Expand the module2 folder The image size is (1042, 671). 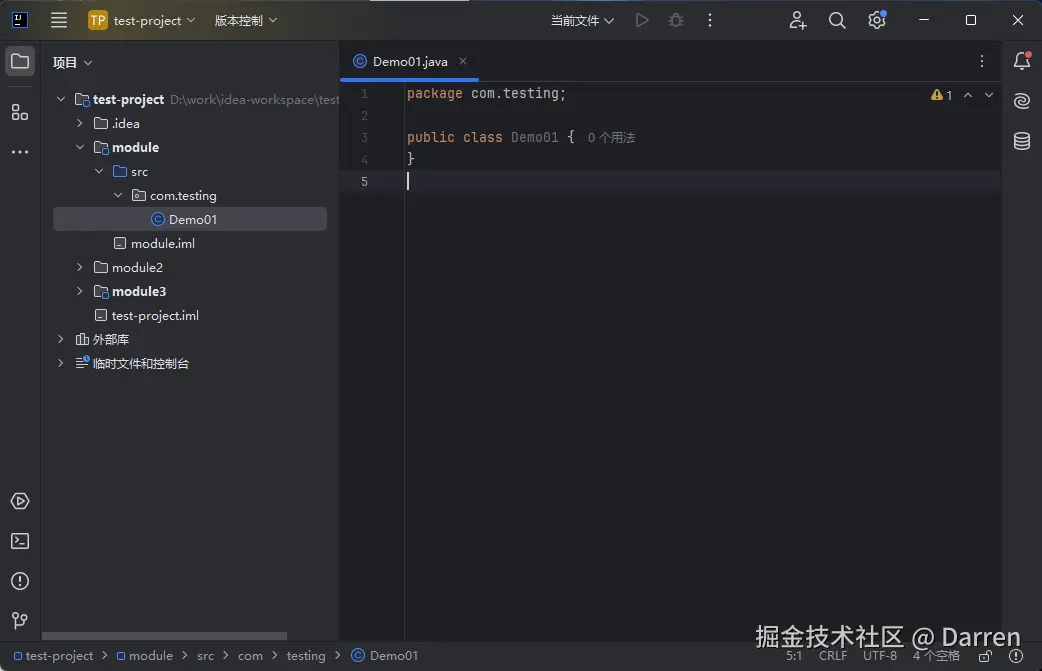point(80,267)
